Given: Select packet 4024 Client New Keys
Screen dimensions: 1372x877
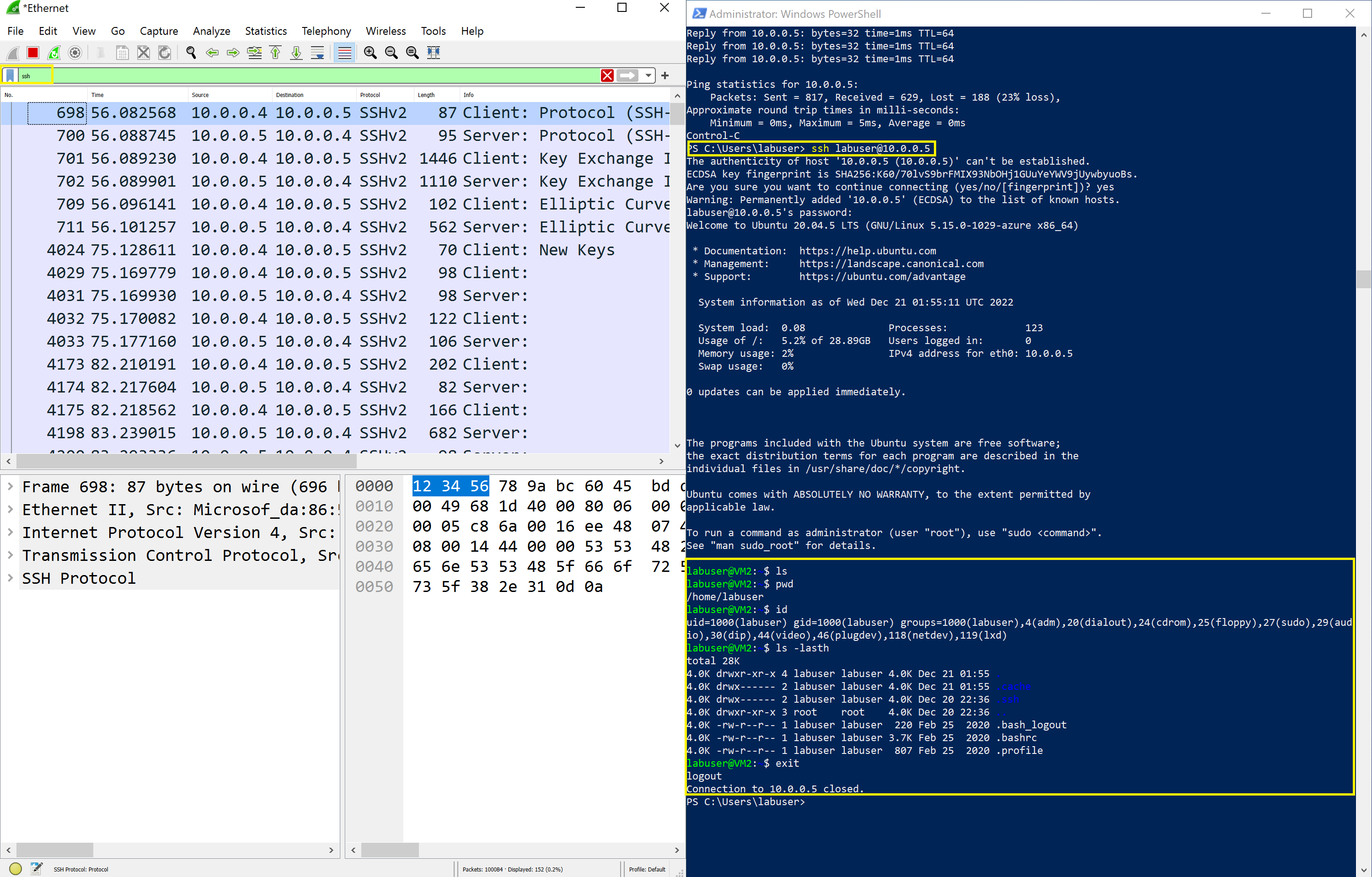Looking at the screenshot, I should tap(335, 250).
